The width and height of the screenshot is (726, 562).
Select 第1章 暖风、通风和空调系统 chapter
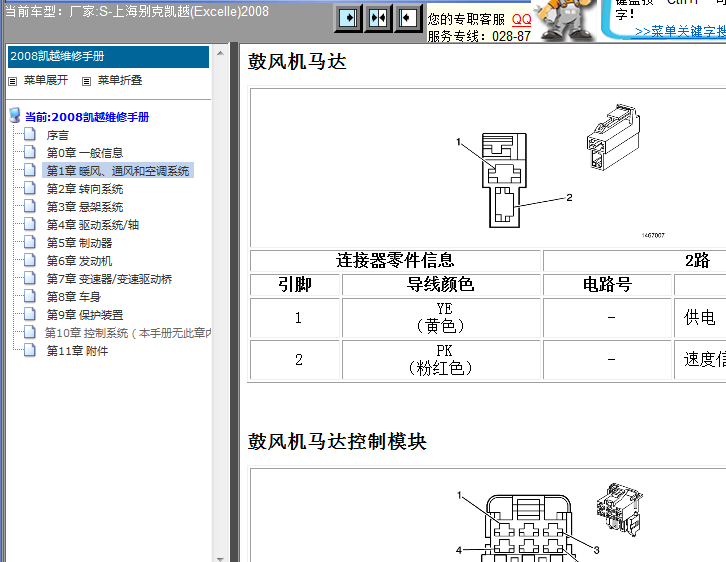(x=118, y=171)
